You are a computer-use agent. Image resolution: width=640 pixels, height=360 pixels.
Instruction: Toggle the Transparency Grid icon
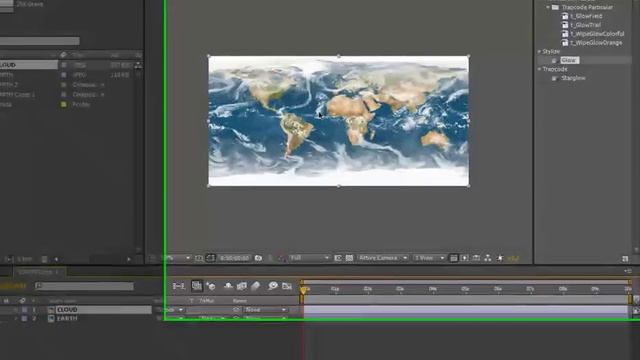coord(349,258)
